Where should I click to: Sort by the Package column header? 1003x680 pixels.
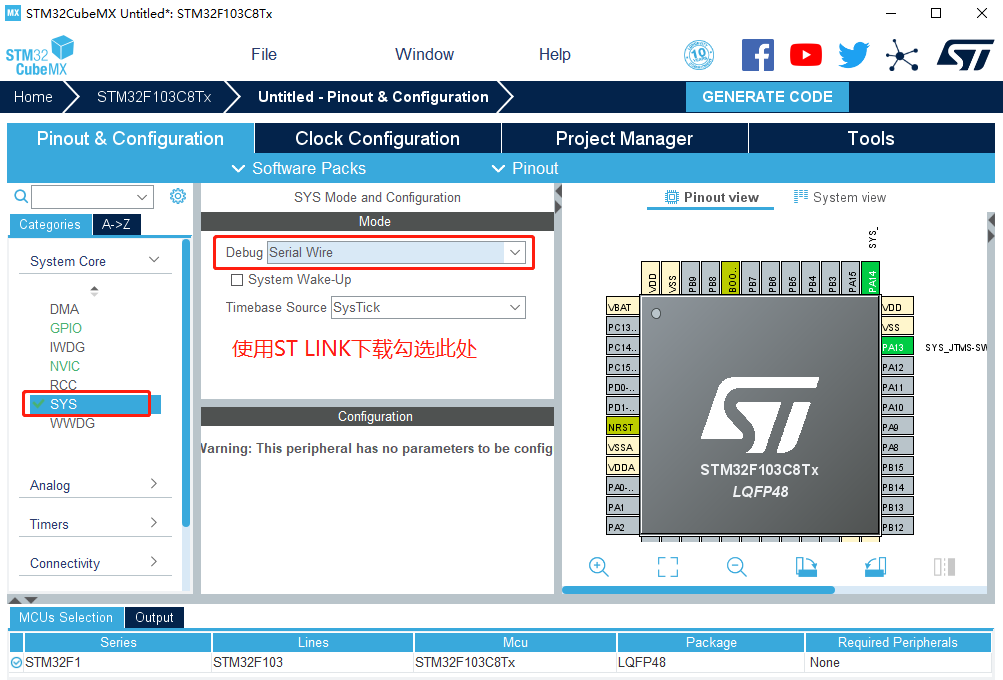pyautogui.click(x=711, y=642)
